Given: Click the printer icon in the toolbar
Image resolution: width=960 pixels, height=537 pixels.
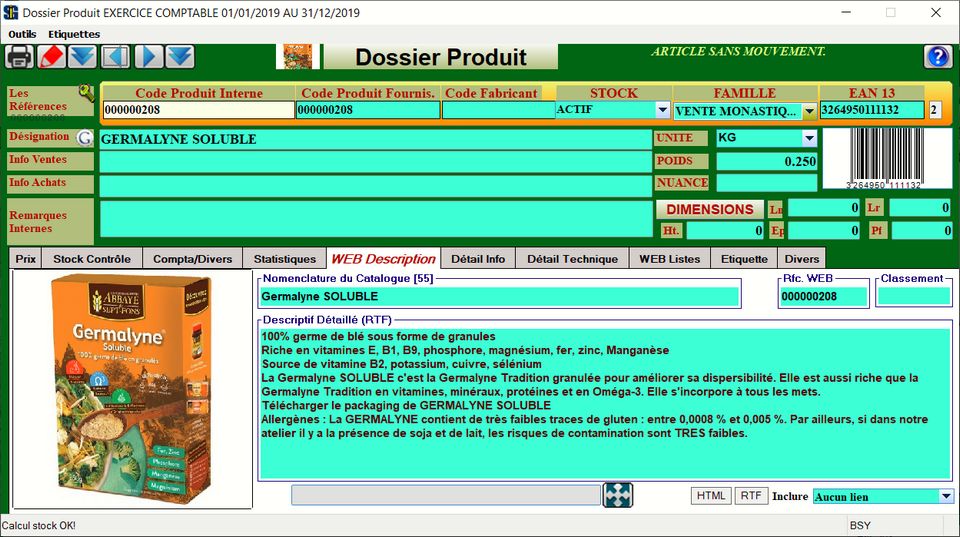Looking at the screenshot, I should (20, 57).
